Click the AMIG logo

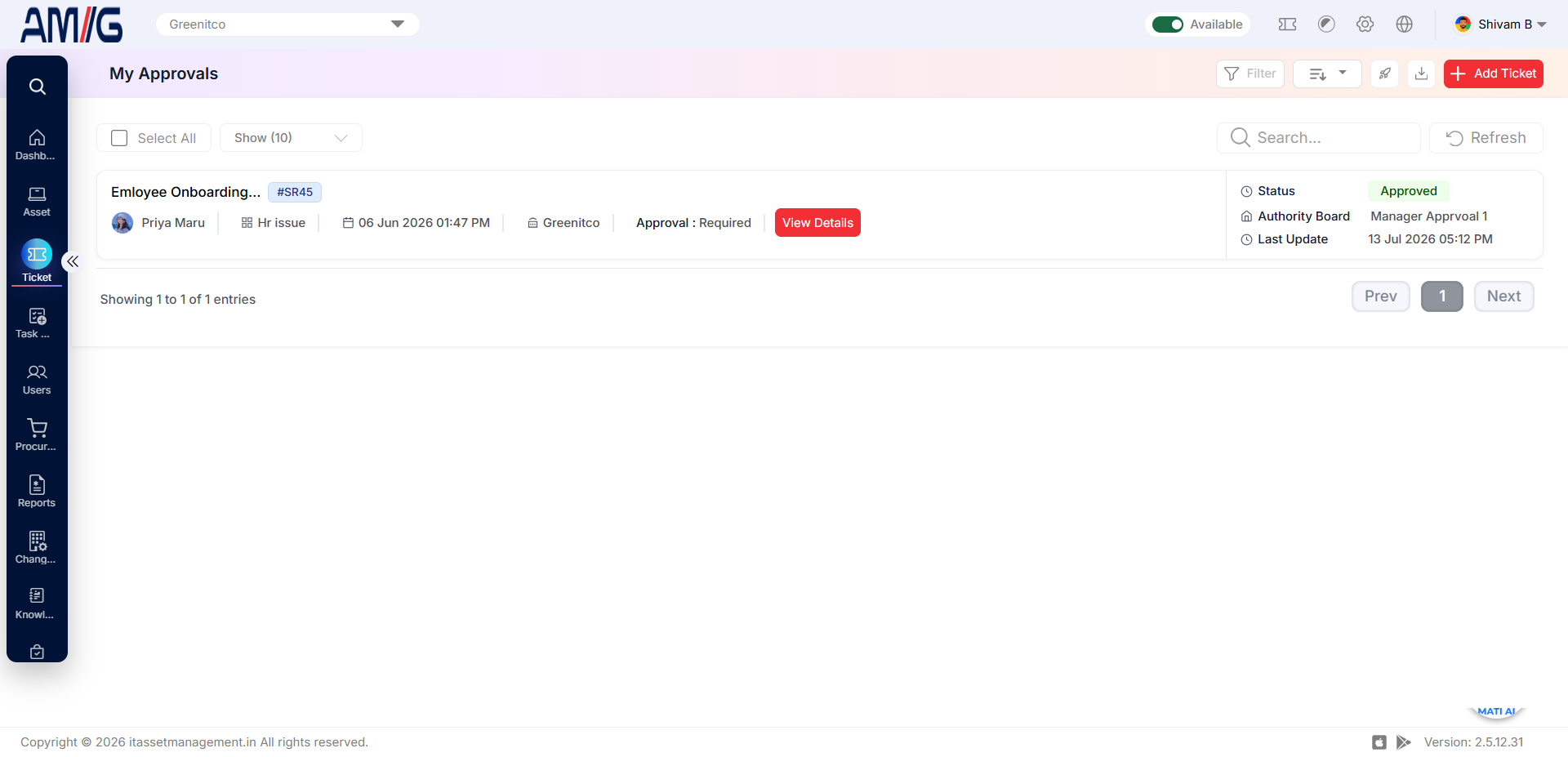[x=72, y=24]
